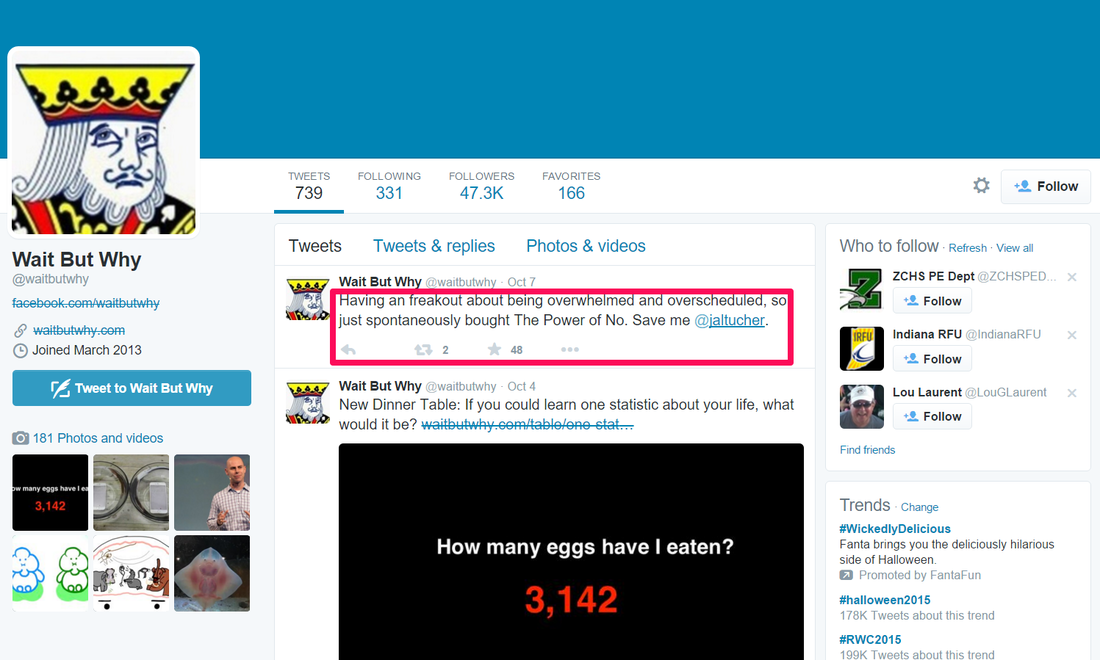Click the @waitbutwhy handle under profile name
The image size is (1100, 660).
51,279
